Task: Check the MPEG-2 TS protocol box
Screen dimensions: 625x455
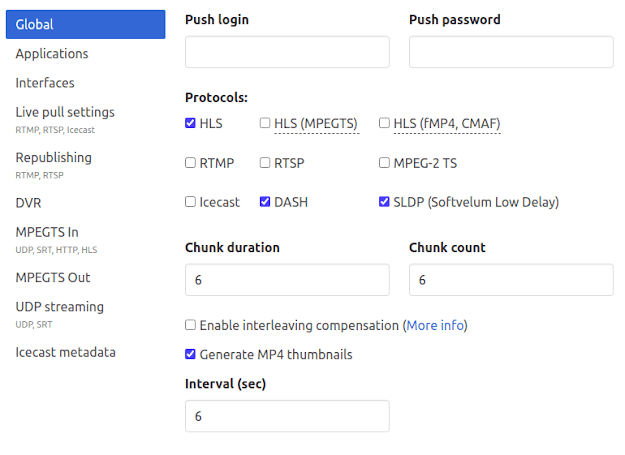Action: coord(385,163)
